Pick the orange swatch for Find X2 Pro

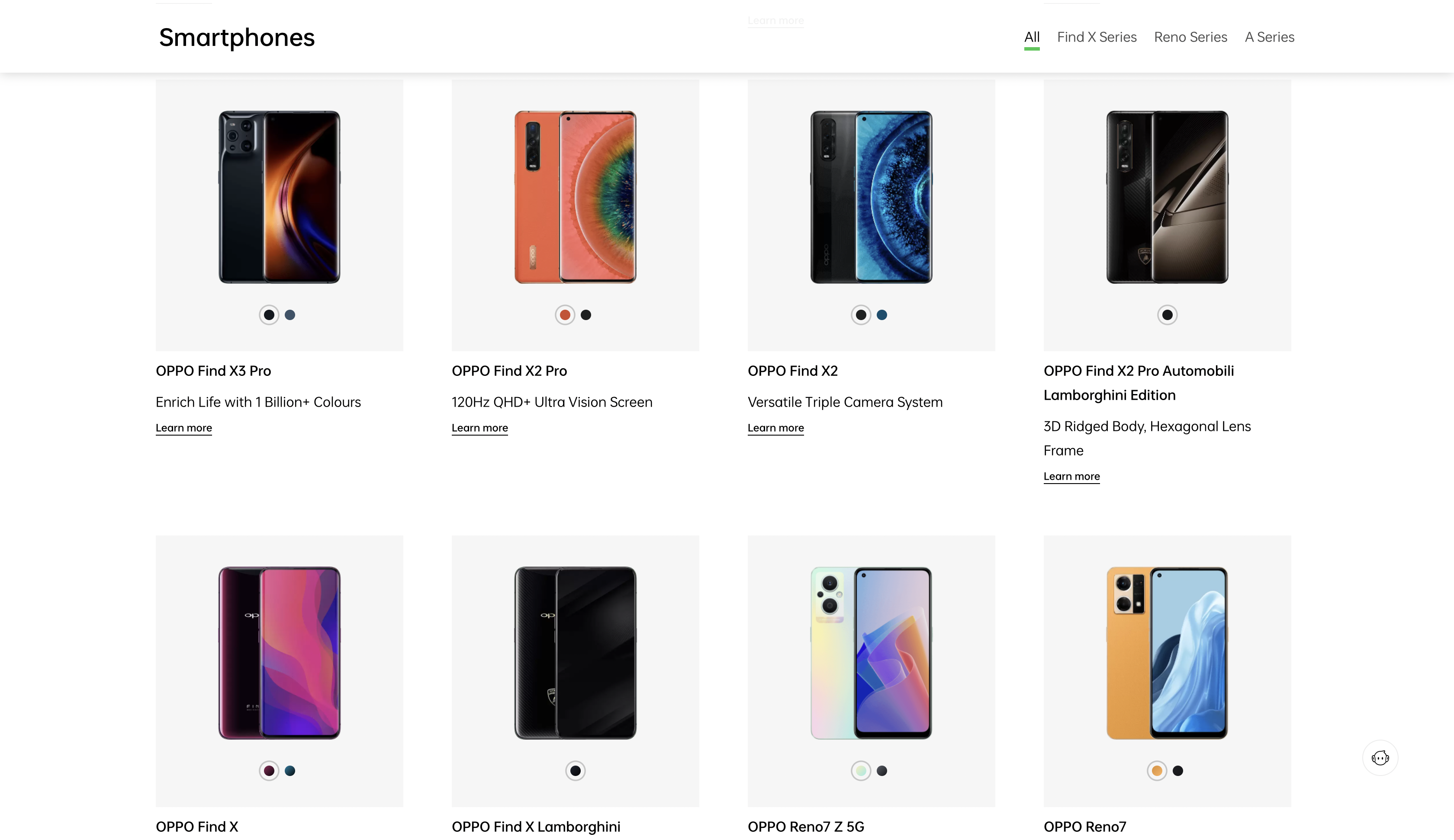pos(565,315)
